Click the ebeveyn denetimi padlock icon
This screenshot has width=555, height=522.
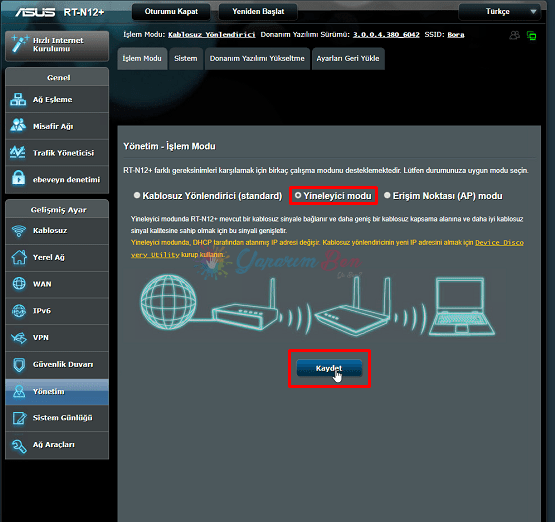tap(18, 178)
